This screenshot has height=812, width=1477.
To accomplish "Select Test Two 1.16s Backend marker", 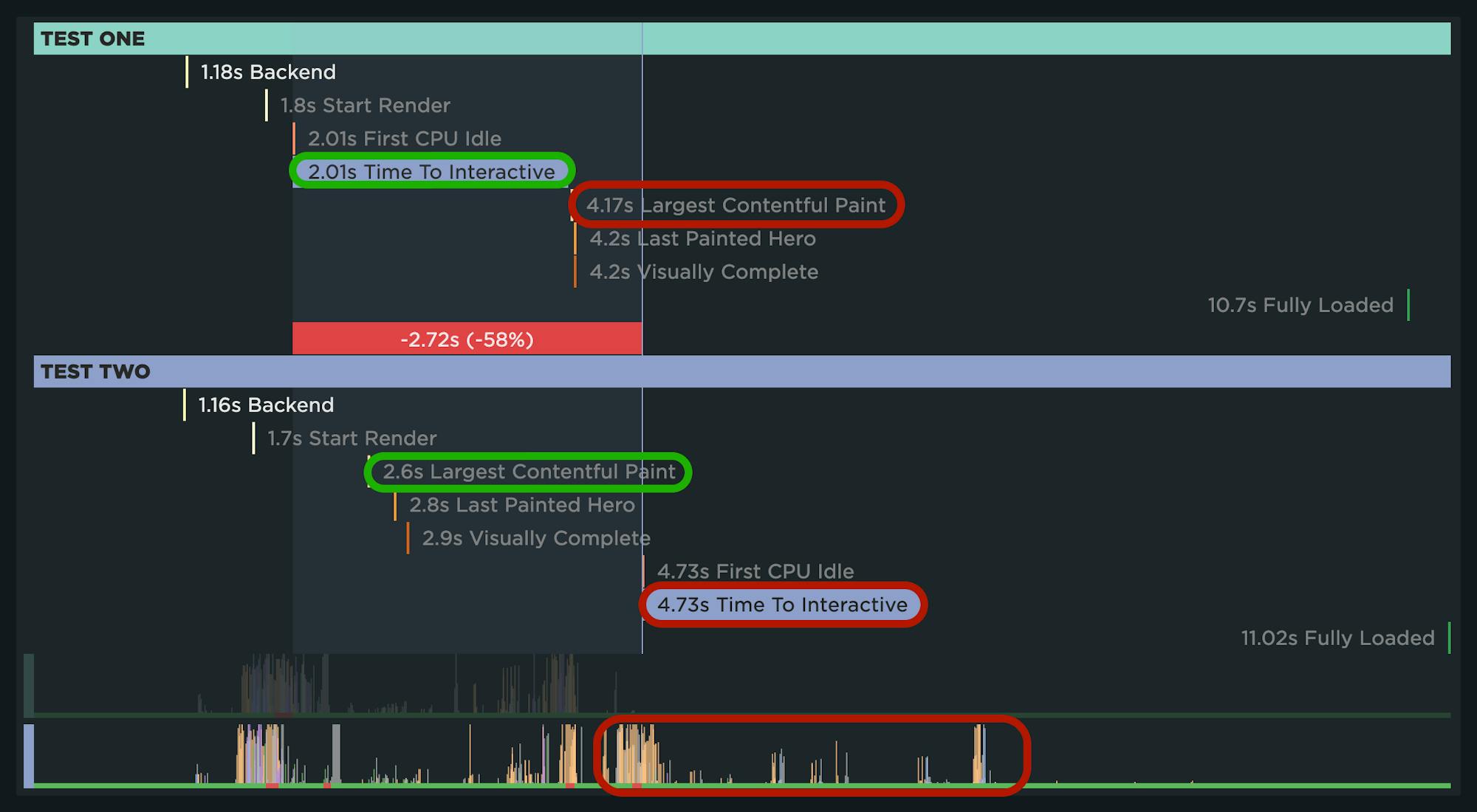I will click(266, 405).
